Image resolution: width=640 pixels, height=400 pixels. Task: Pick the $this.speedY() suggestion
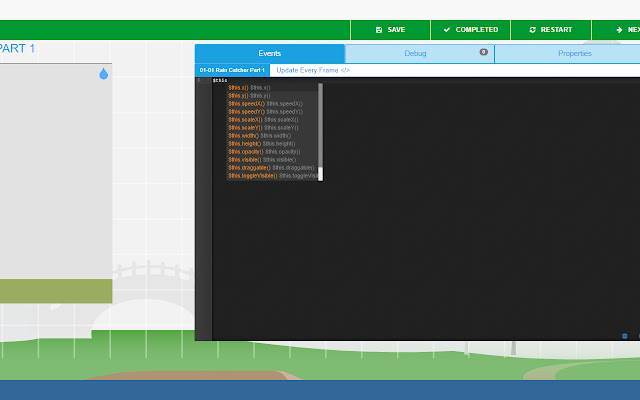(272, 112)
